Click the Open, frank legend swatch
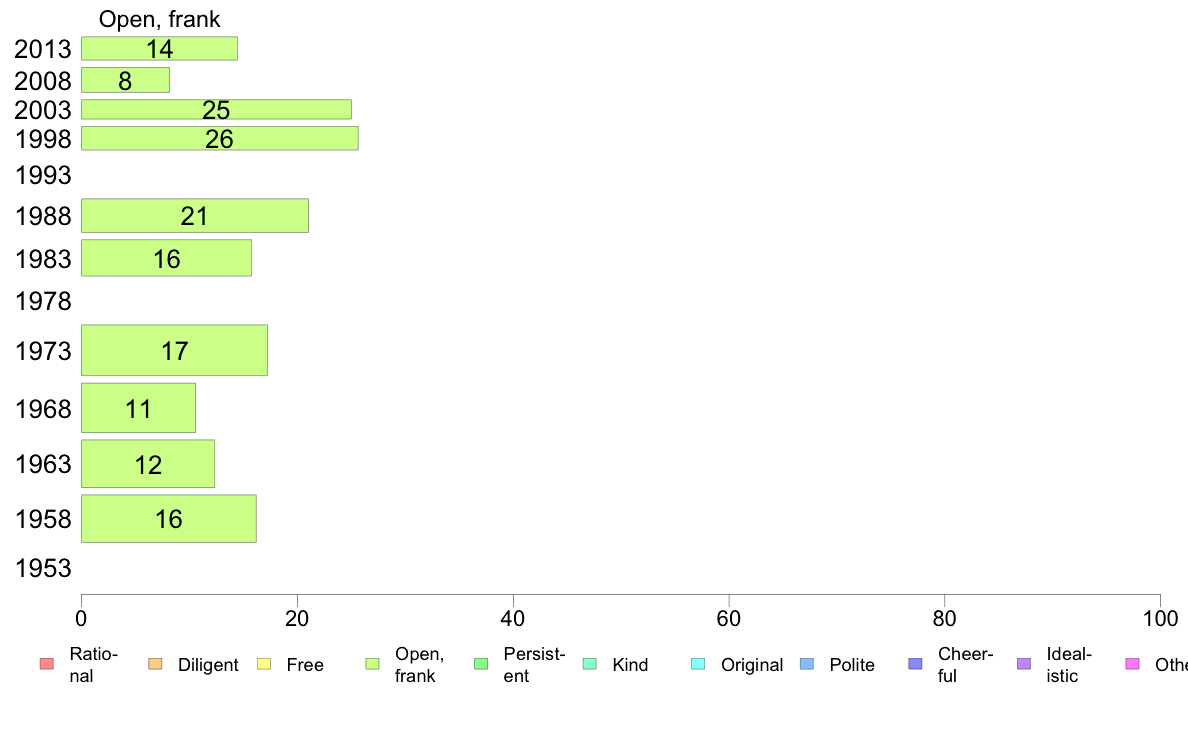Viewport: 1188px width, 736px height. coord(372,664)
